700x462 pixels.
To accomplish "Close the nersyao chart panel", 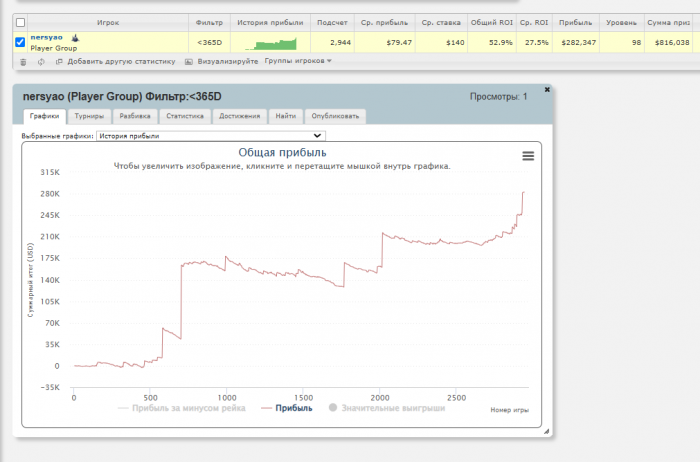I will 547,90.
